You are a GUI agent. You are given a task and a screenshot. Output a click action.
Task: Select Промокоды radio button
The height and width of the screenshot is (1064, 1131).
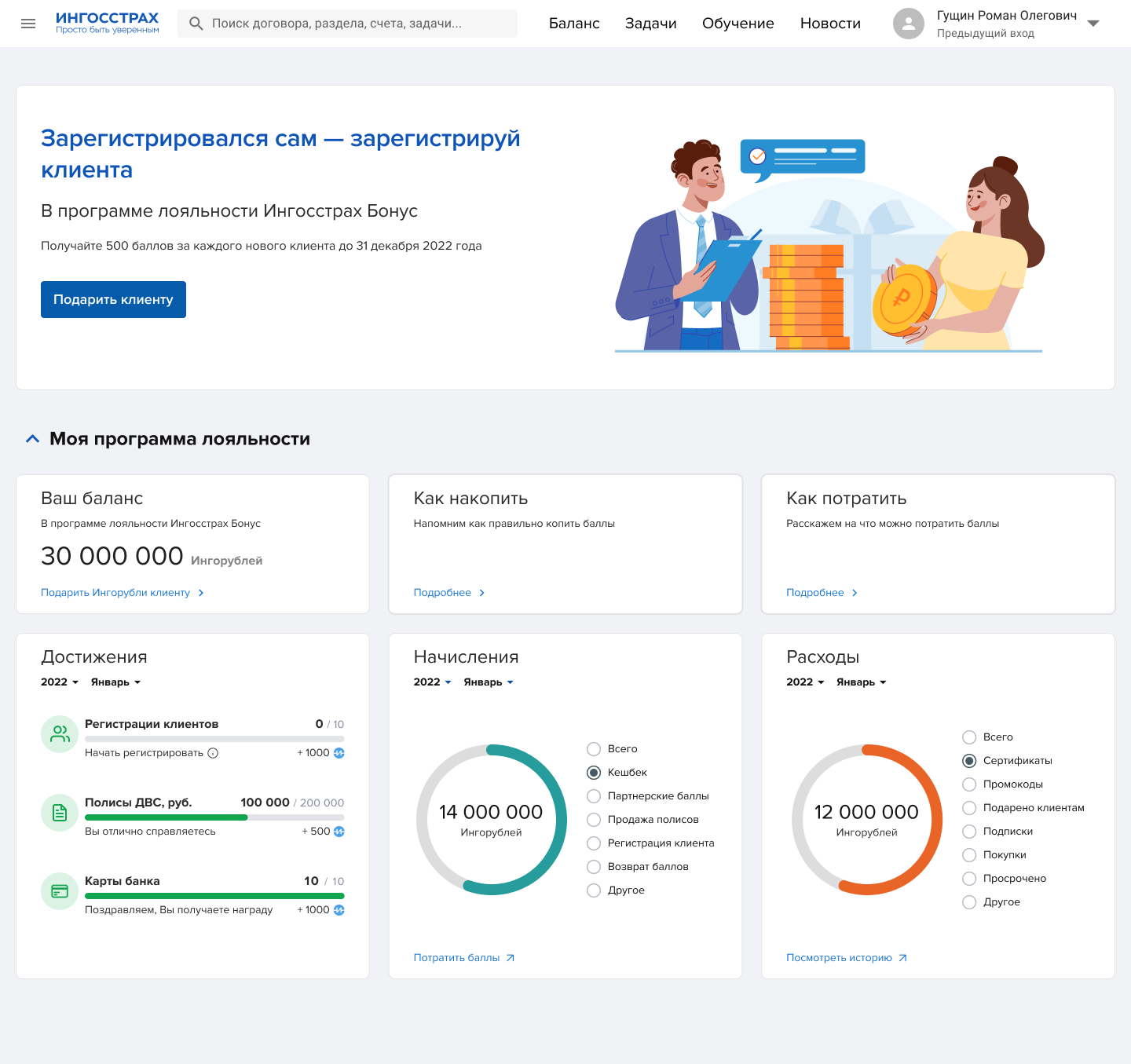click(969, 784)
